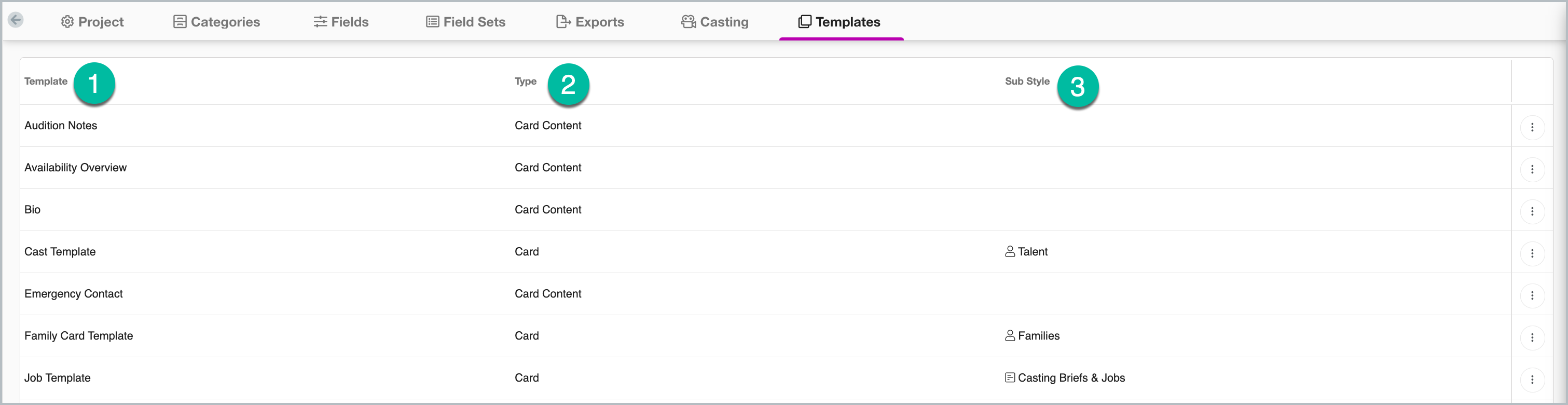Click Talent sub style label

pos(1026,251)
